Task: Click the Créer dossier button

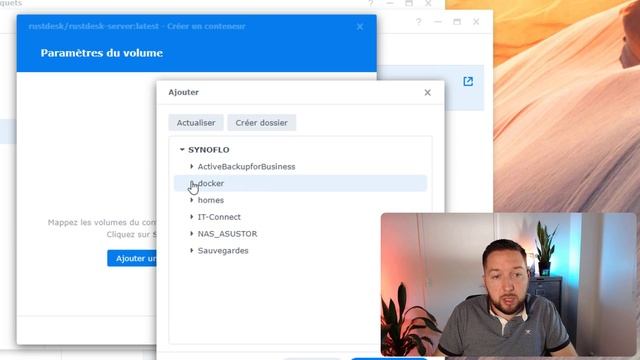Action: click(x=261, y=123)
